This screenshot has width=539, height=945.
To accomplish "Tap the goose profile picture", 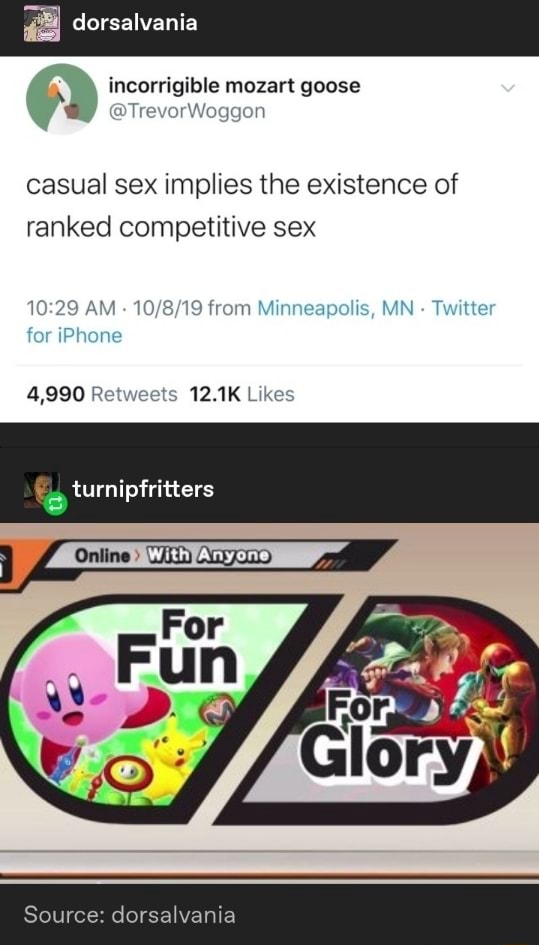I will pos(61,99).
